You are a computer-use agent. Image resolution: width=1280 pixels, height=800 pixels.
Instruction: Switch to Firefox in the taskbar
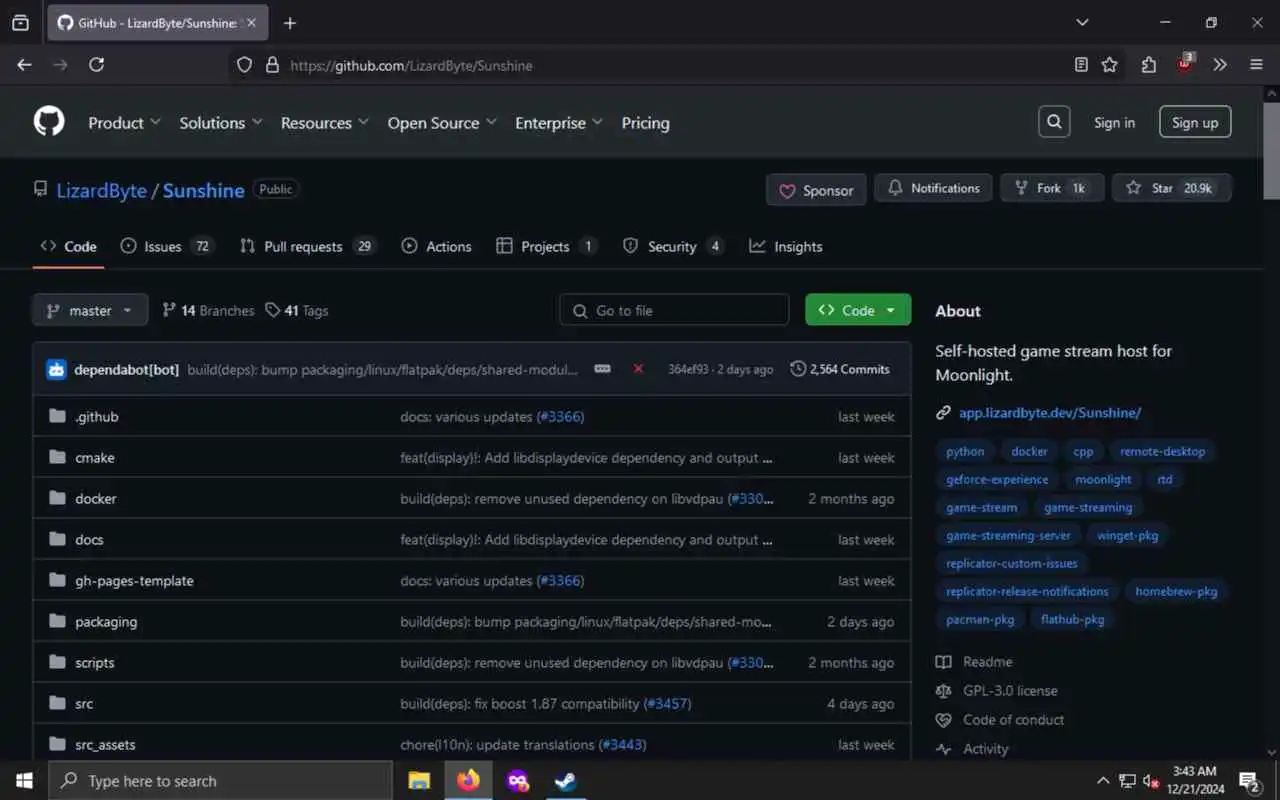(x=468, y=781)
